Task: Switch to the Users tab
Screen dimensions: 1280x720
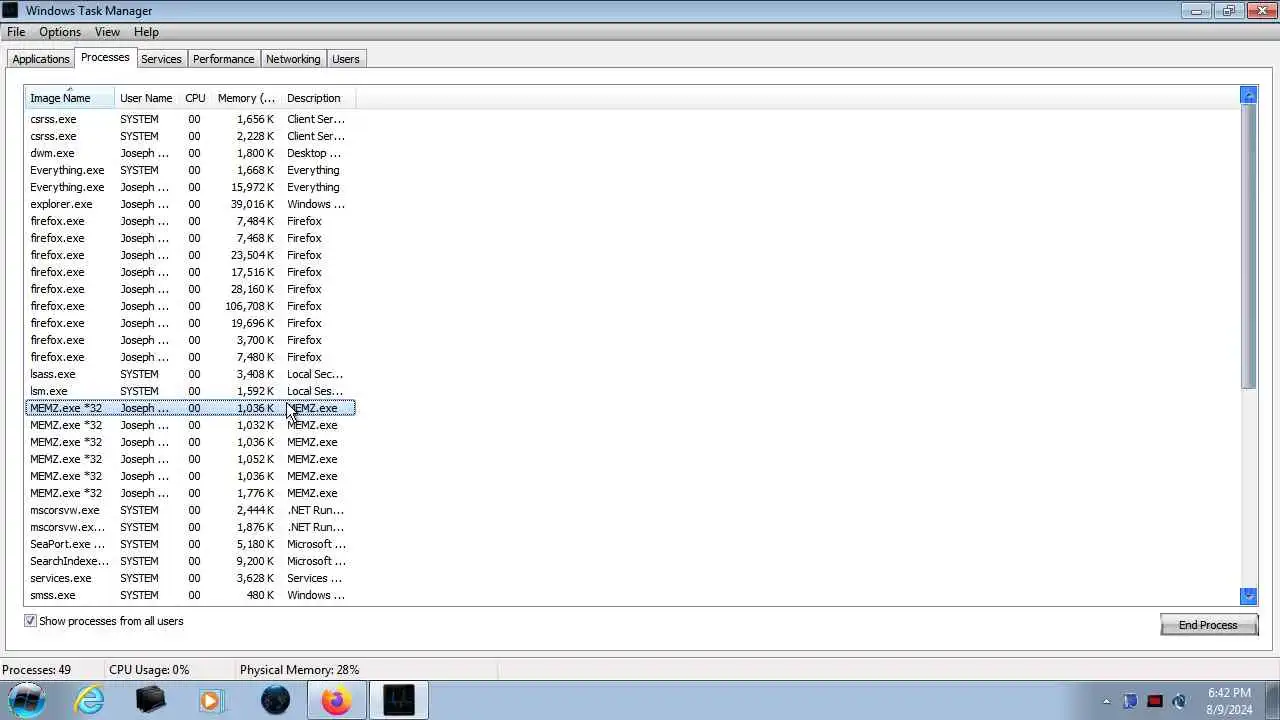Action: (x=345, y=59)
